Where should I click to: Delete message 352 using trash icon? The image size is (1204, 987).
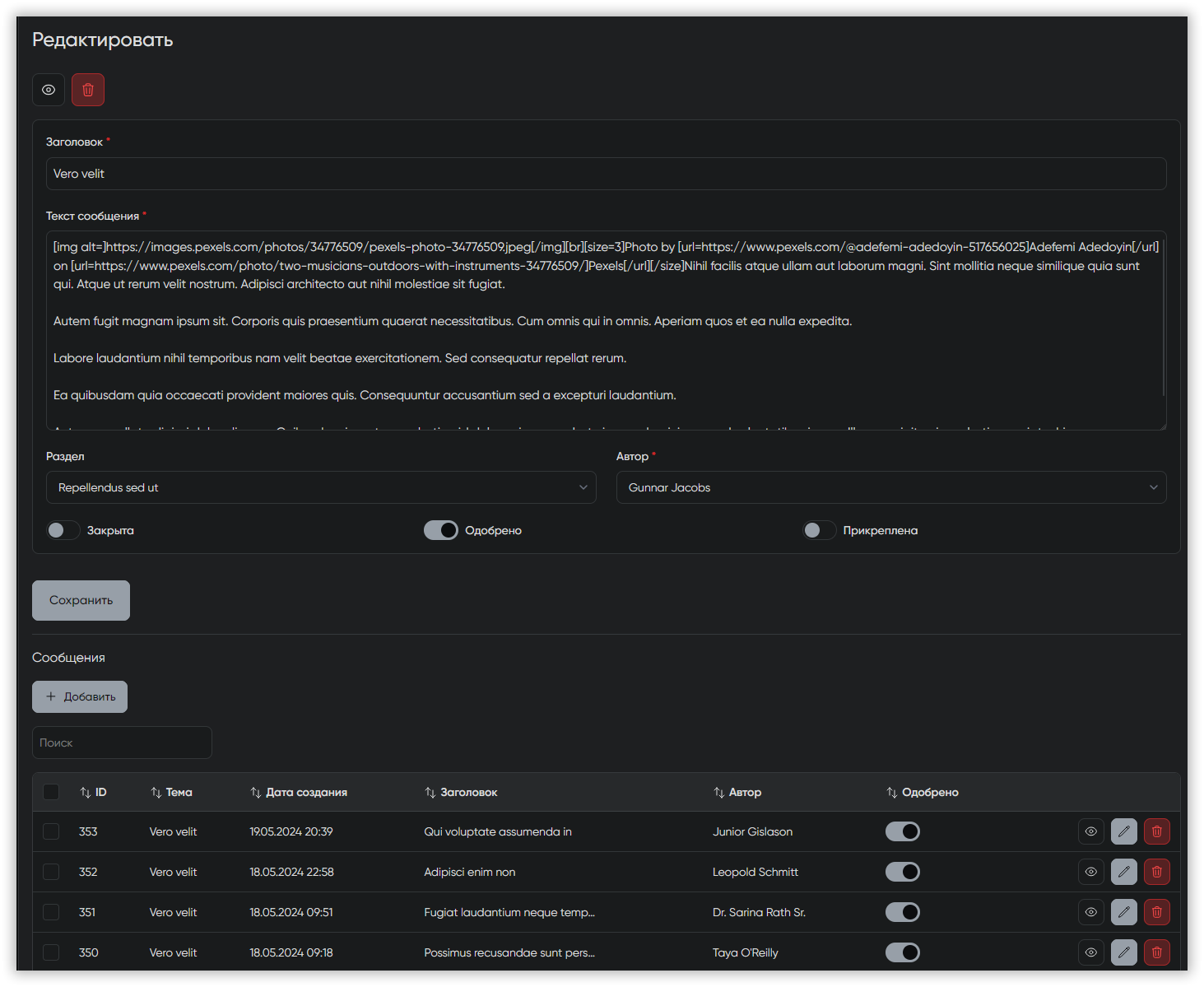pyautogui.click(x=1156, y=872)
